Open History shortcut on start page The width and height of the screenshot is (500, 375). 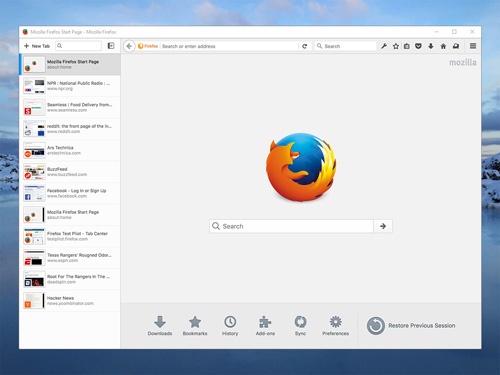click(x=230, y=325)
